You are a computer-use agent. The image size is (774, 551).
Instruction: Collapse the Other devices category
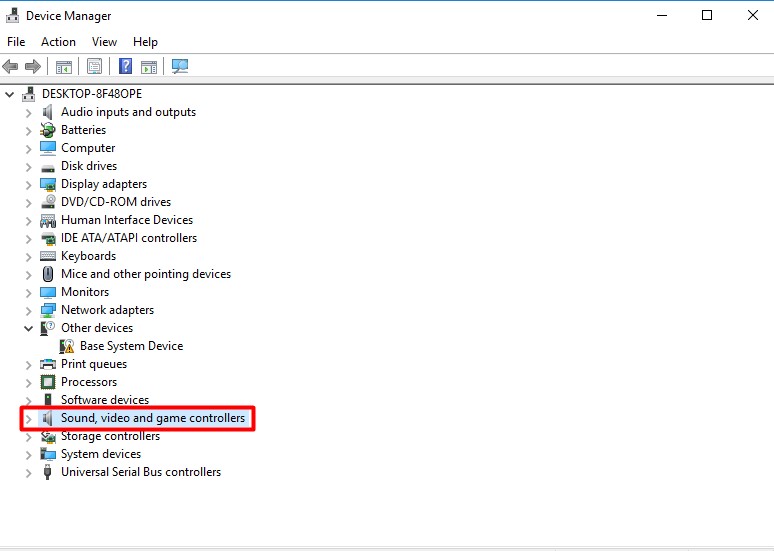click(29, 328)
